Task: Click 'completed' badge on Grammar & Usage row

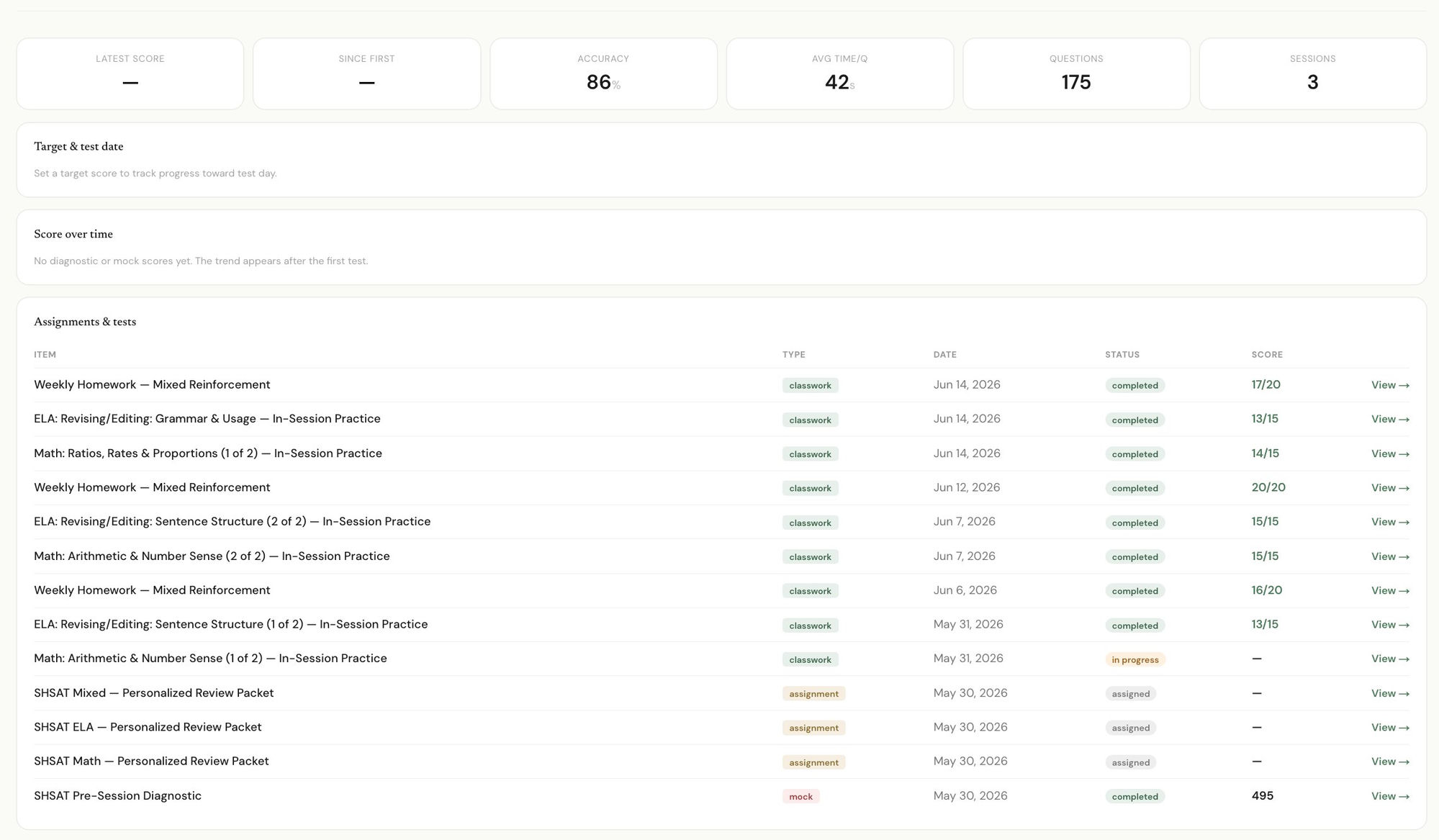Action: [x=1134, y=420]
